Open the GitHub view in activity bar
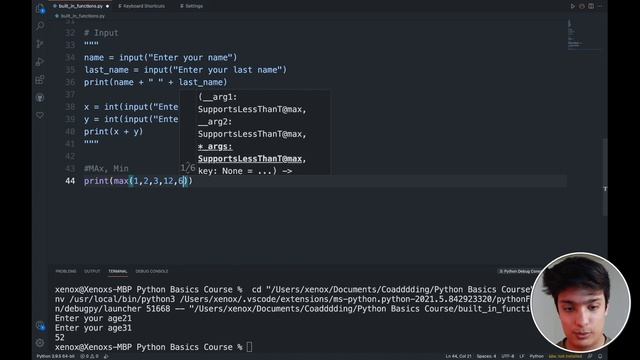 40,98
